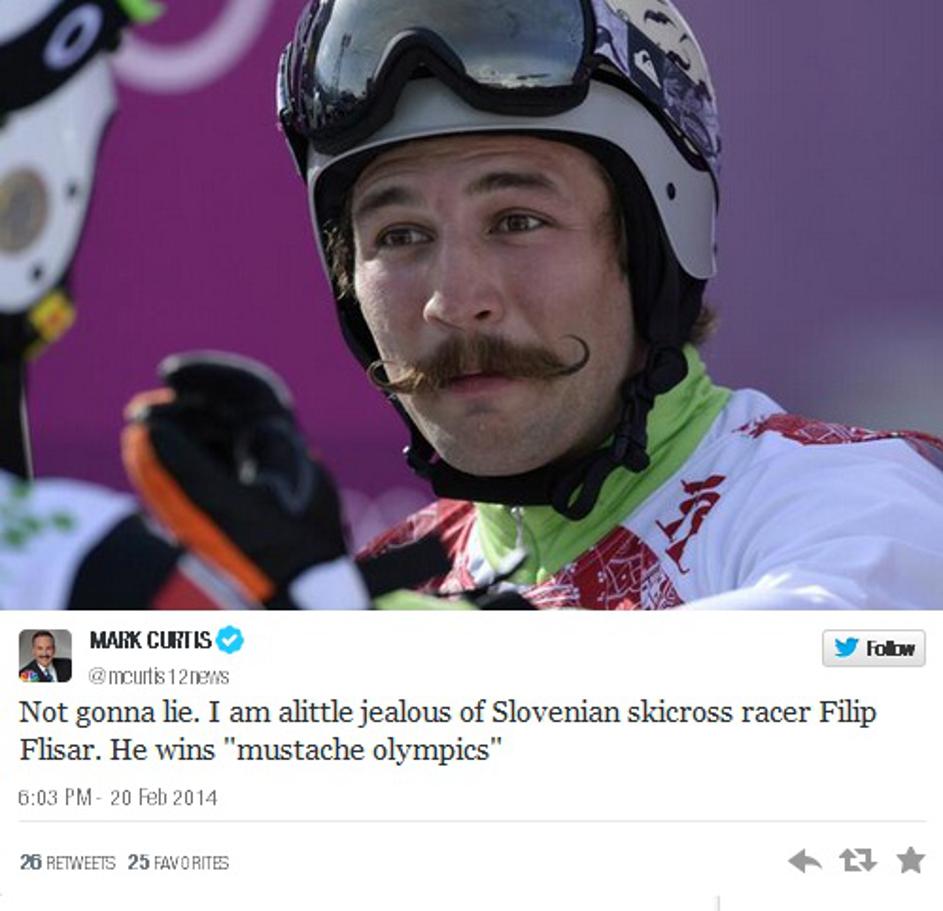
Task: Click the skier's mustache in the photo
Action: pos(478,363)
